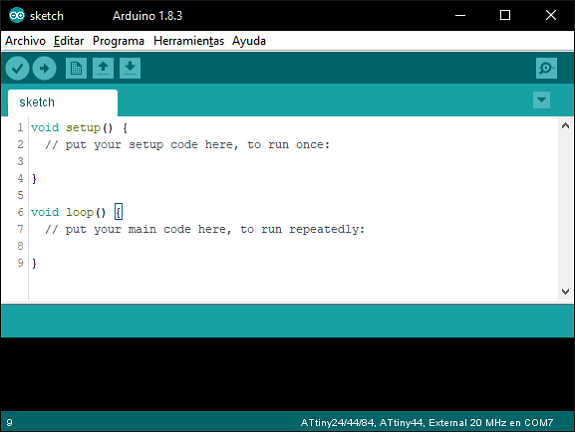575x432 pixels.
Task: Minimize the Arduino window
Action: 460,15
